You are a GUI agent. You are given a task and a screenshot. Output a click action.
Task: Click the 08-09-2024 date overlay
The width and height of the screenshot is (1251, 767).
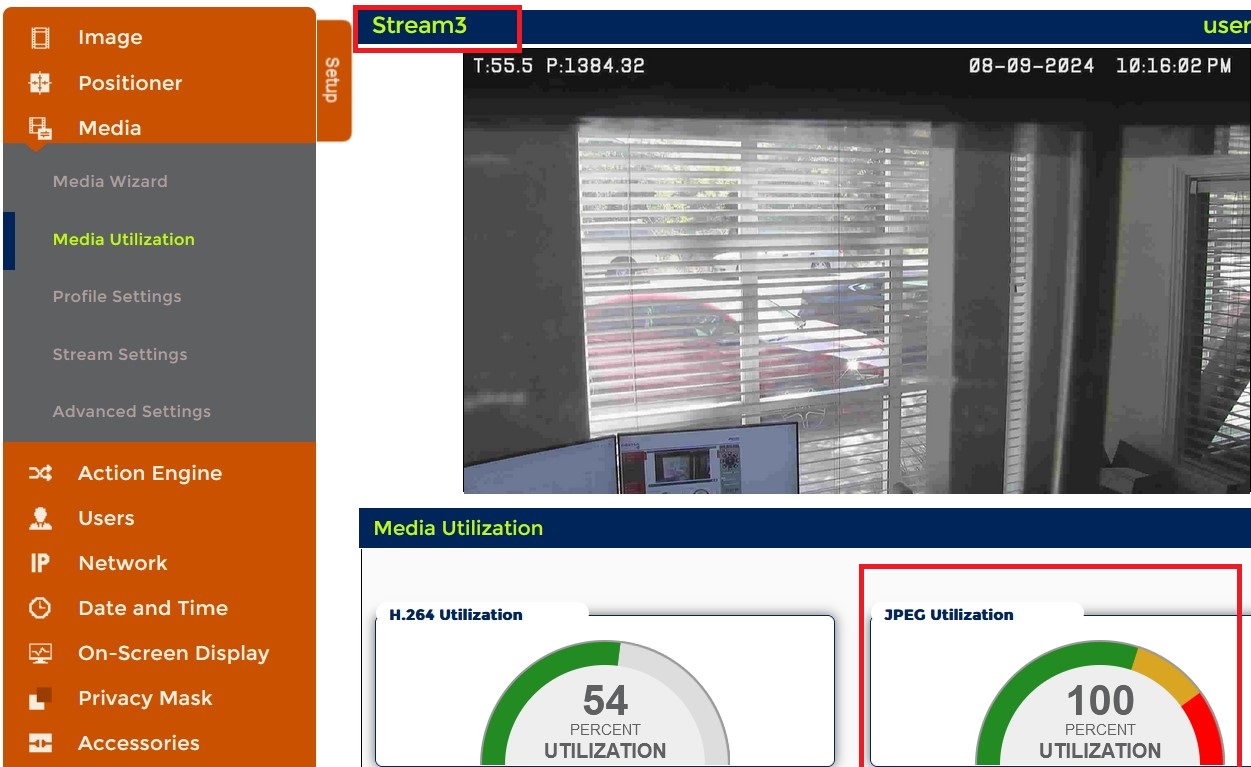tap(1031, 66)
